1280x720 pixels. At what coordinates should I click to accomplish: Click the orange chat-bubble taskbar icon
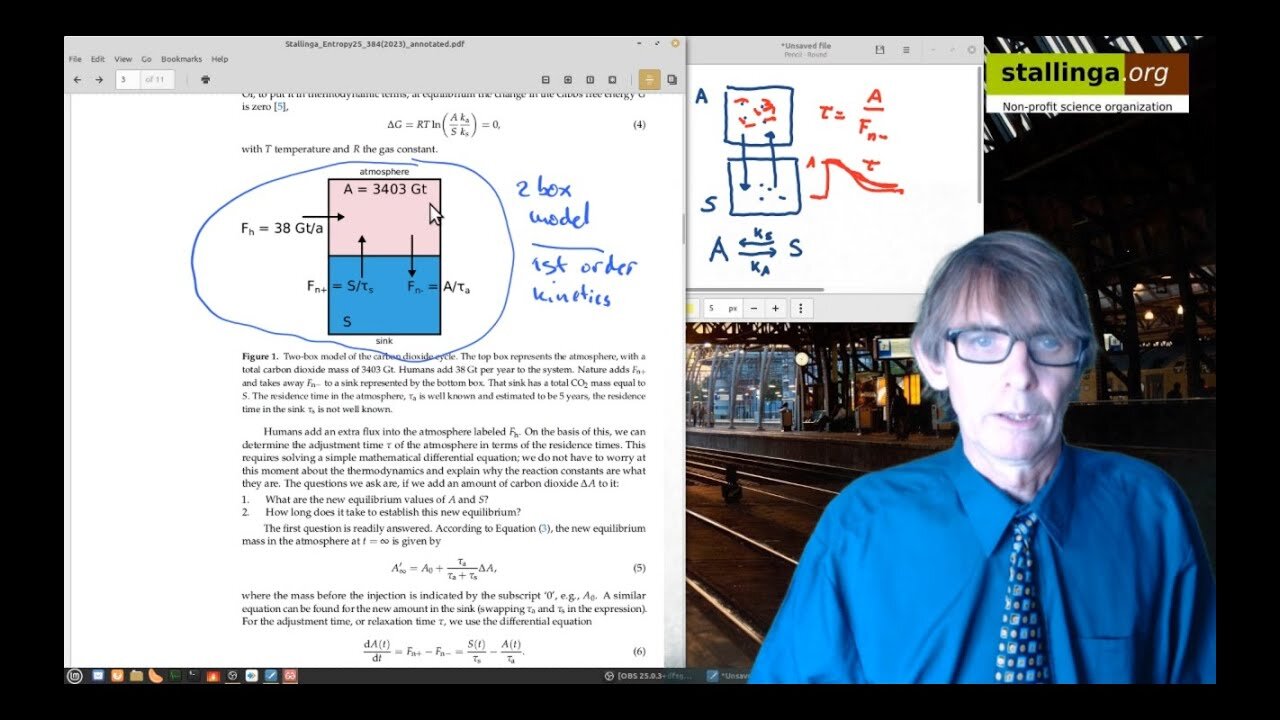[155, 676]
